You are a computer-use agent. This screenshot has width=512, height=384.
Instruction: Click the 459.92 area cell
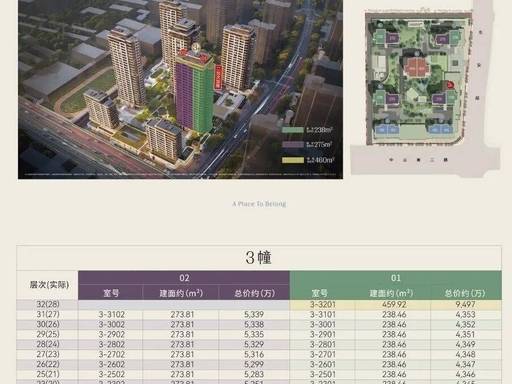coord(394,305)
